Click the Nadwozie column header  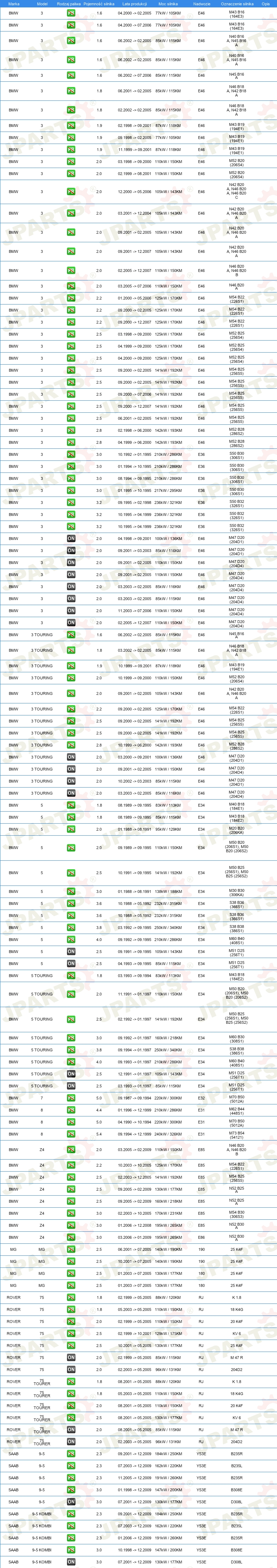[x=201, y=4]
